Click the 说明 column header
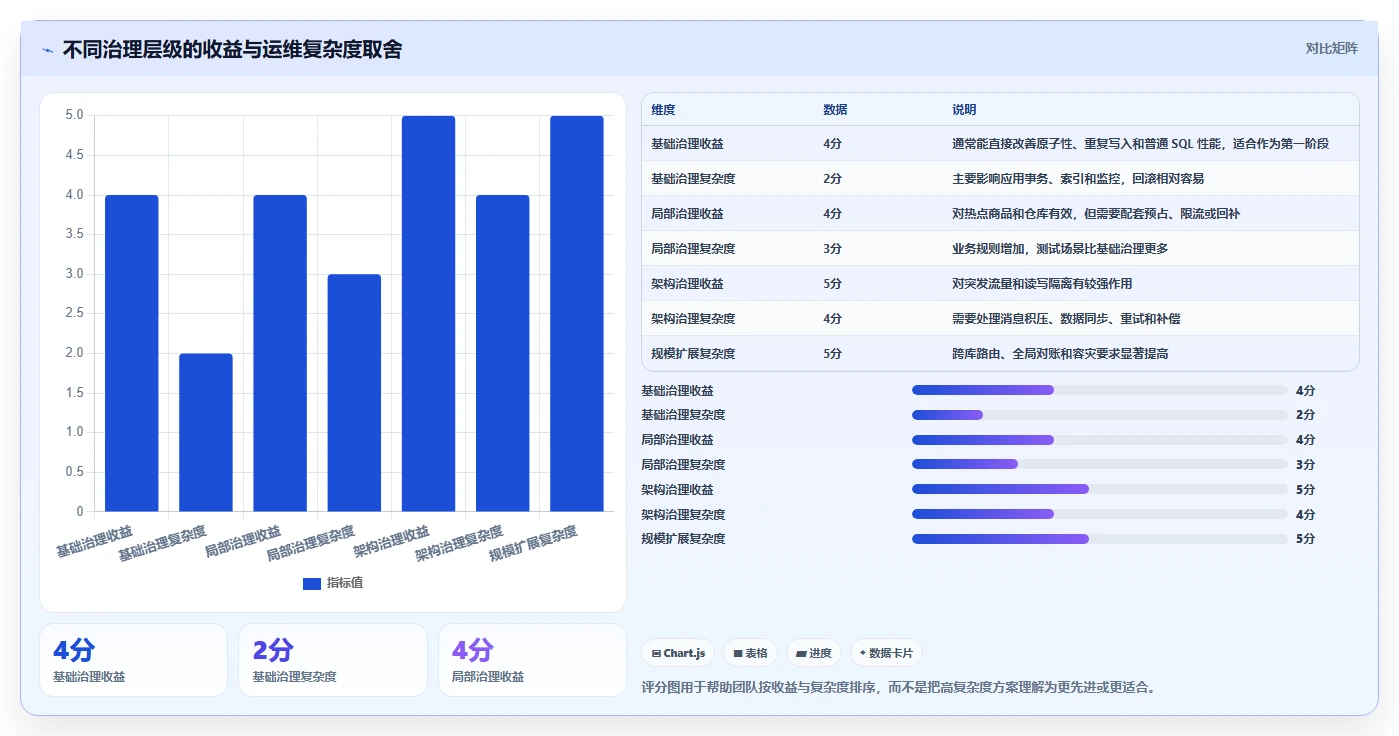This screenshot has width=1399, height=736. pyautogui.click(x=964, y=110)
